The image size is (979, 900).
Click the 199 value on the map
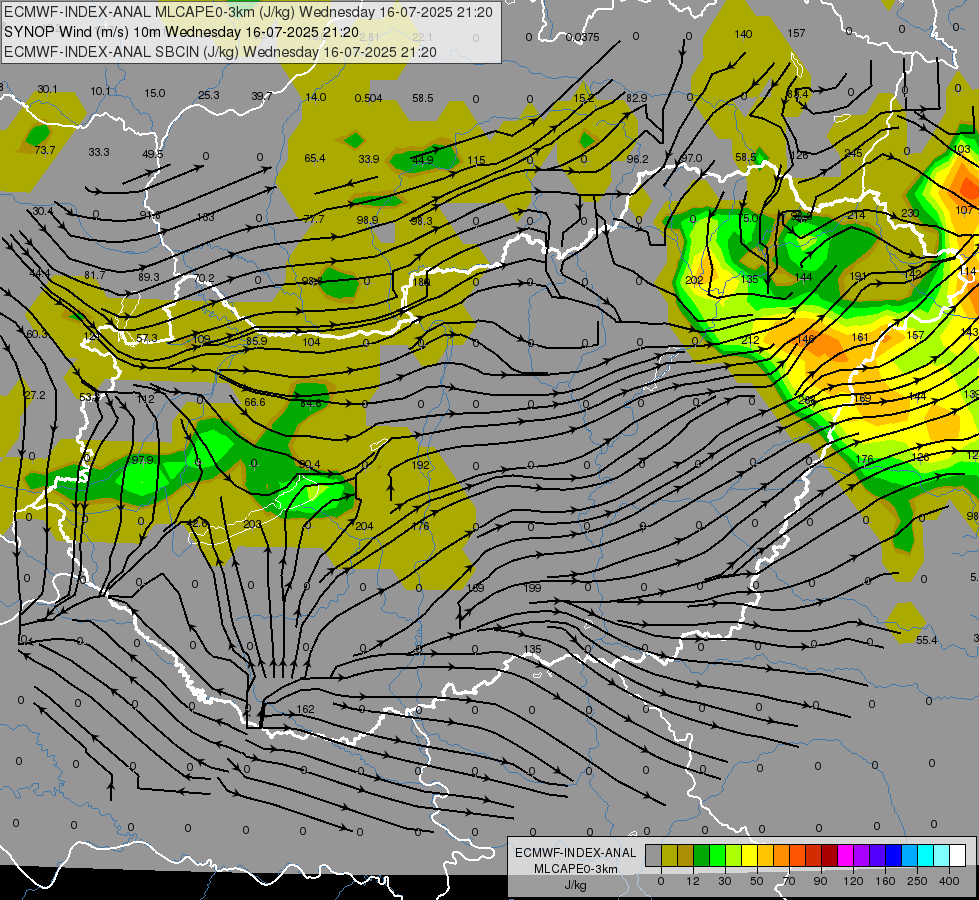pyautogui.click(x=533, y=587)
